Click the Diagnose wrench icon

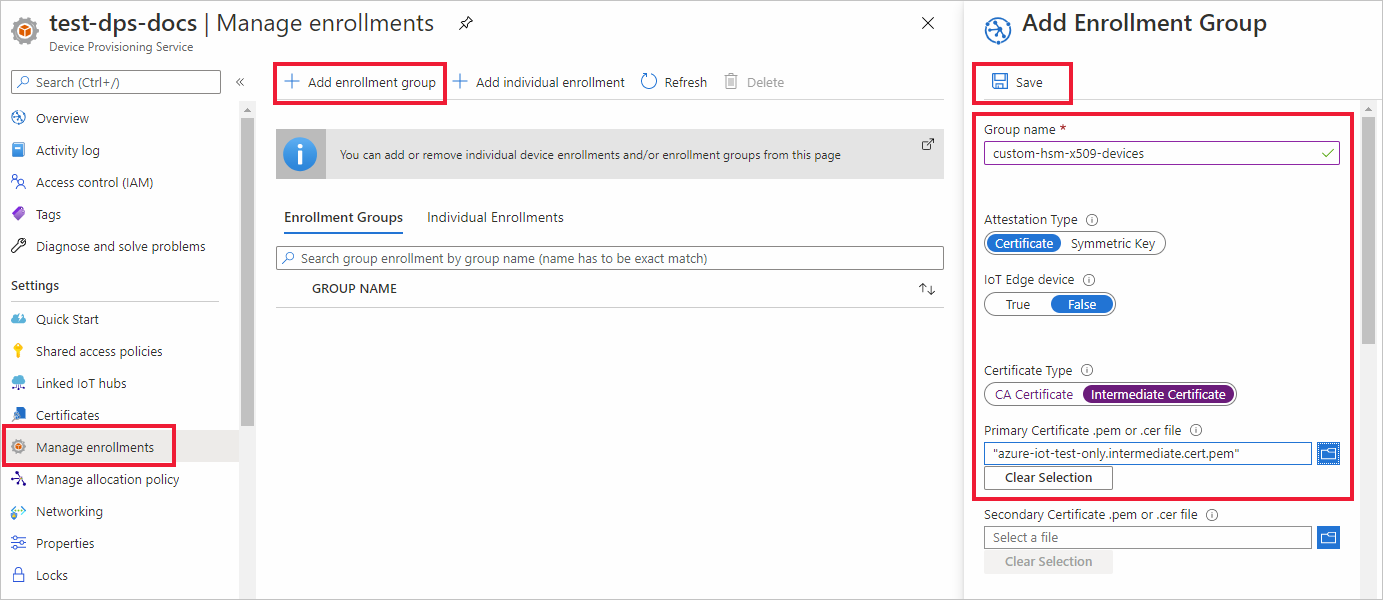18,246
